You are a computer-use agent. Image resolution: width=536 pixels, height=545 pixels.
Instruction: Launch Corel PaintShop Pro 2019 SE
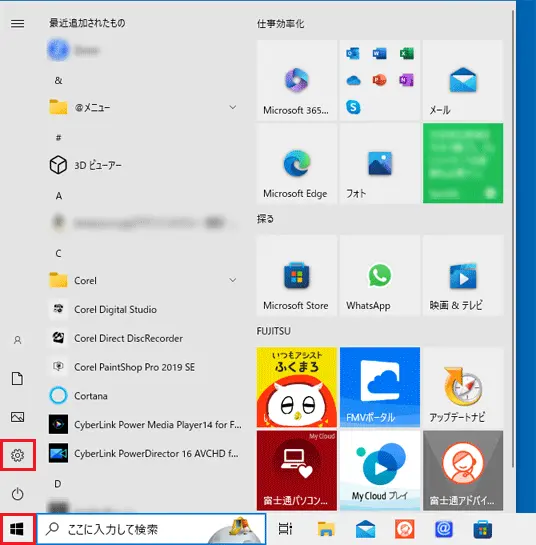click(144, 367)
